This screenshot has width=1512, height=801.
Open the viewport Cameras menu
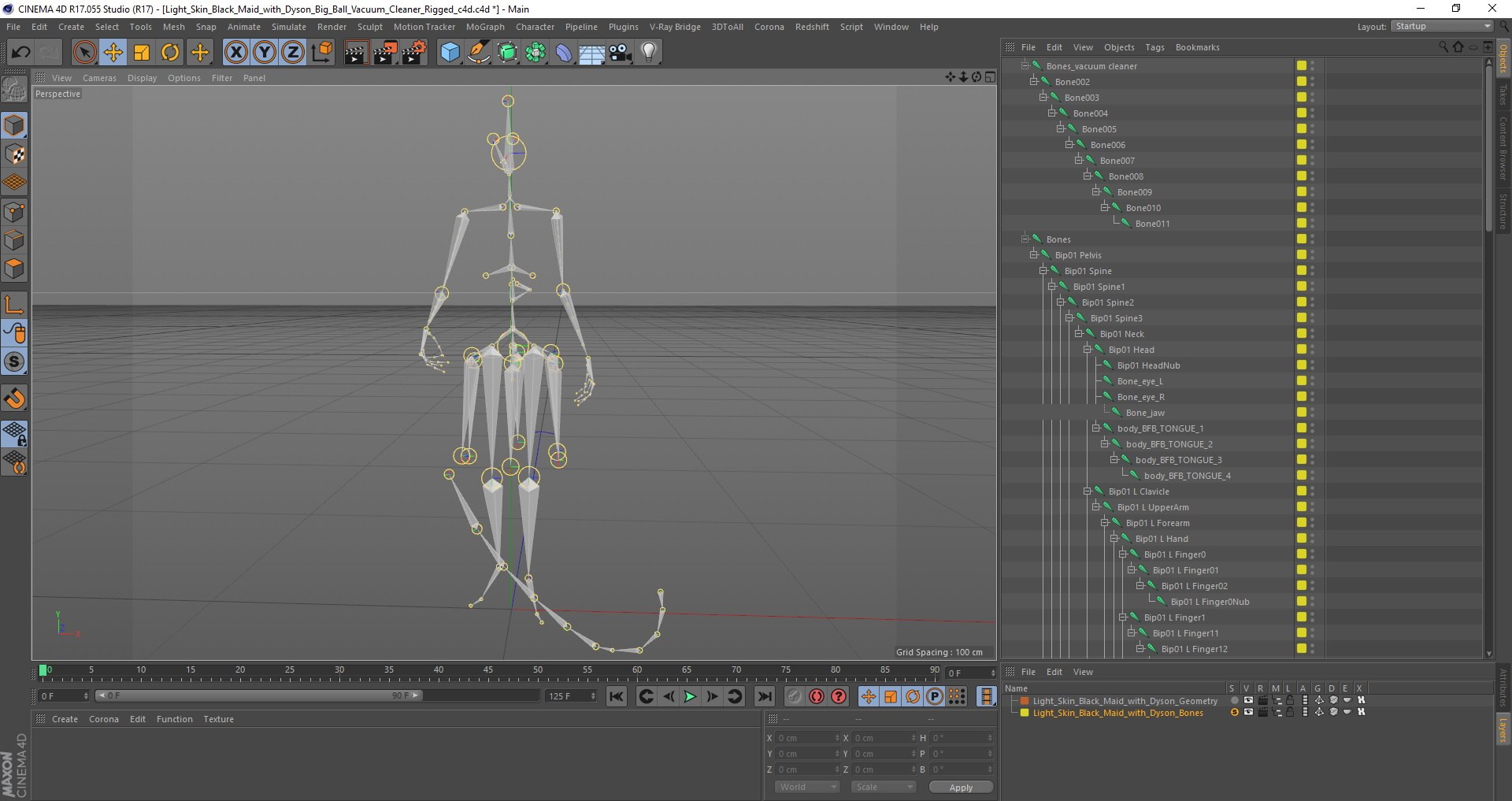[99, 78]
